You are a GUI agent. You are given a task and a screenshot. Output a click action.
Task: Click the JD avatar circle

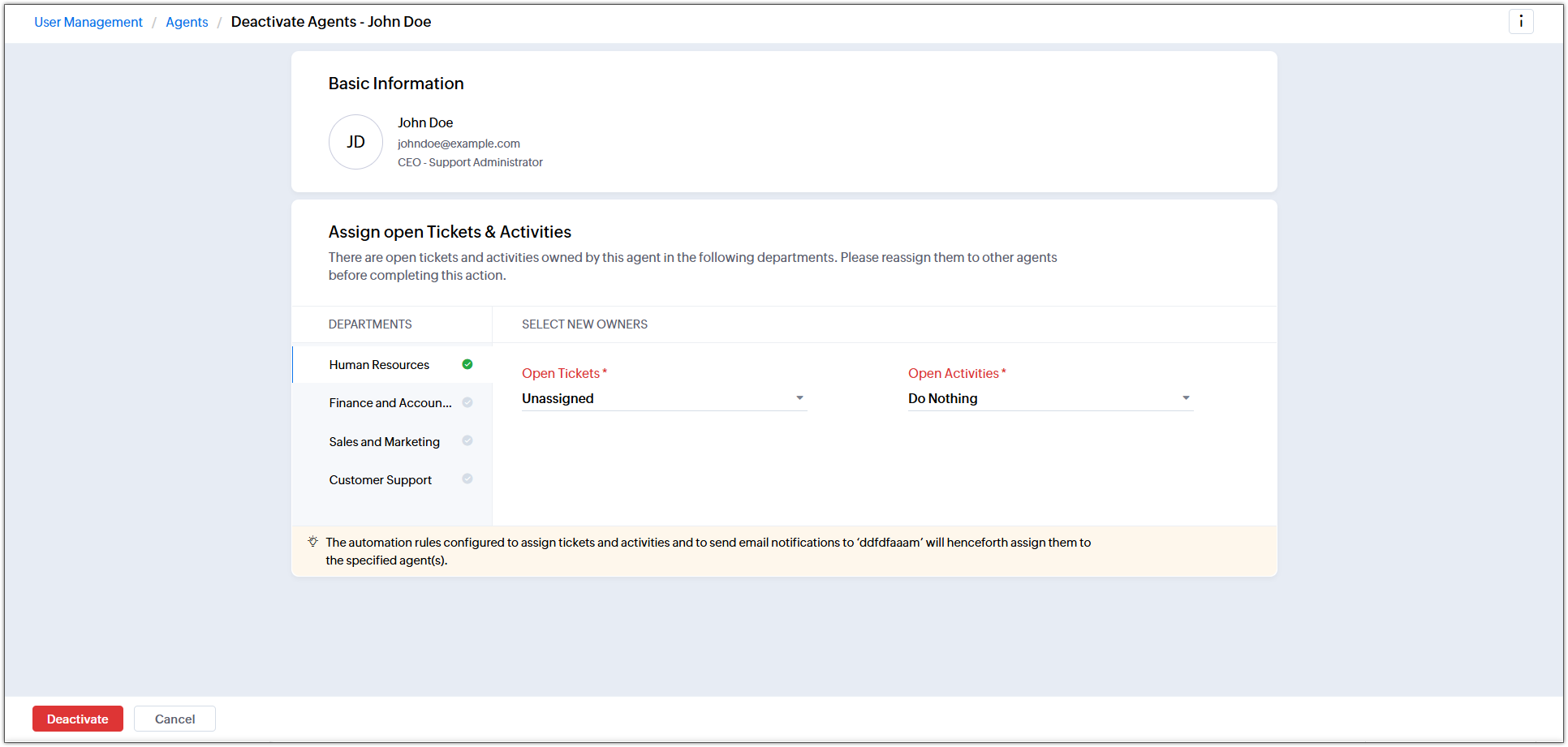coord(355,142)
